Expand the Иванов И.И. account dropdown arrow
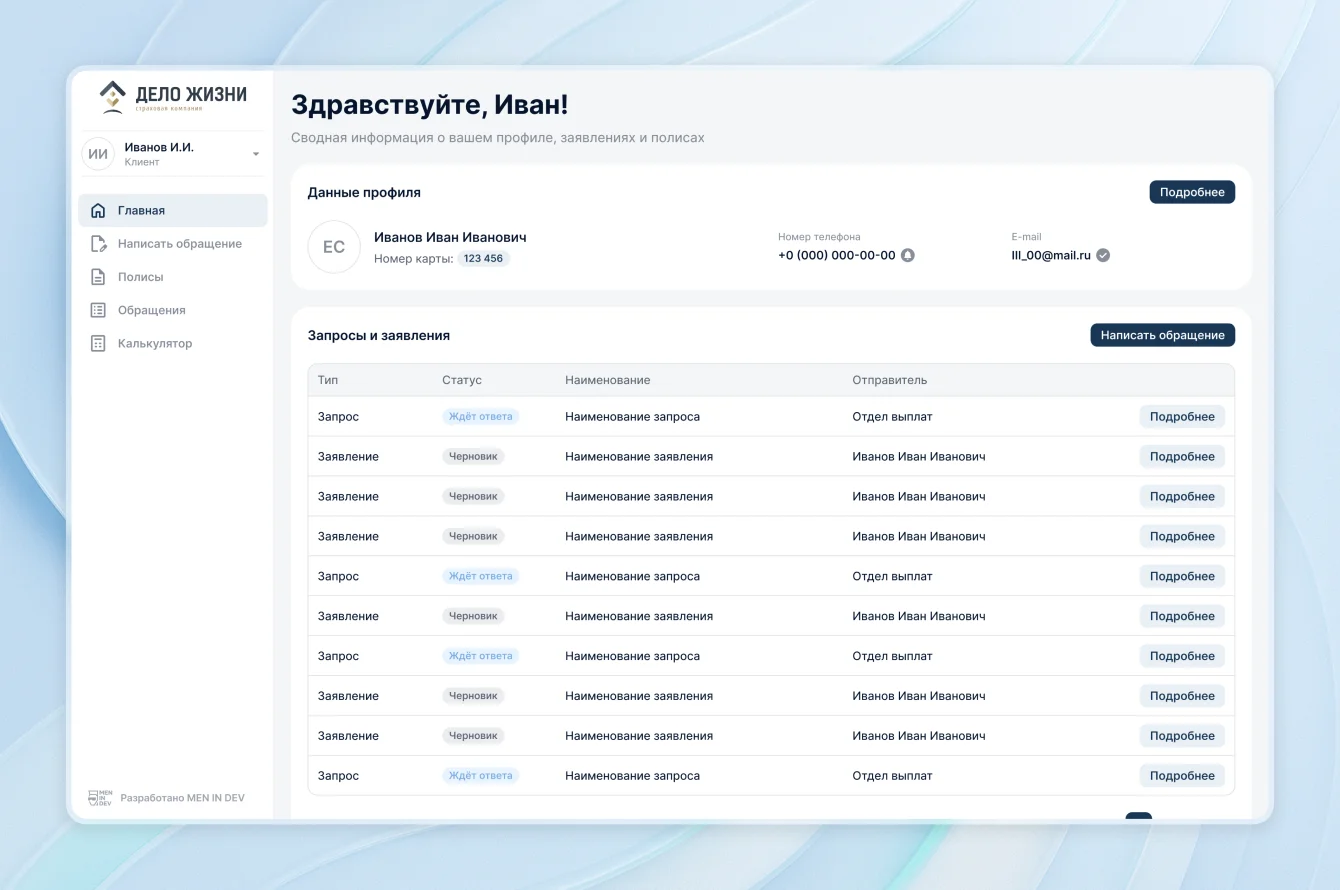Screen dimensions: 1340x890 pos(256,154)
